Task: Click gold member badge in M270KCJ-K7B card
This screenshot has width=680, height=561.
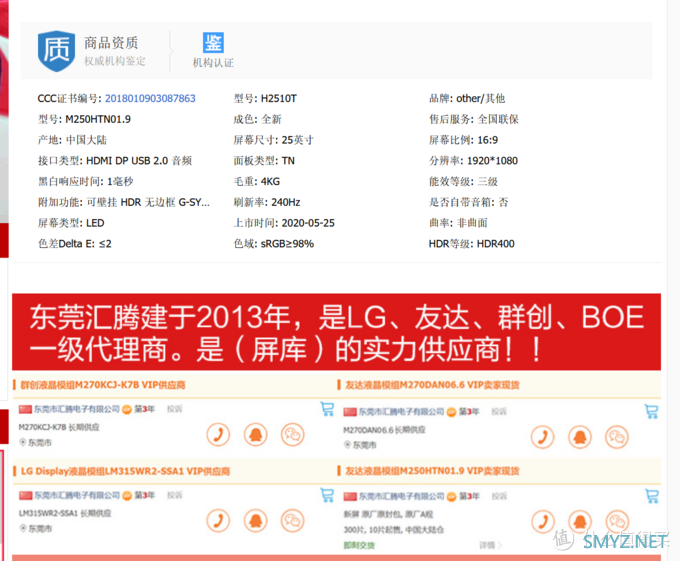Action: click(x=127, y=409)
